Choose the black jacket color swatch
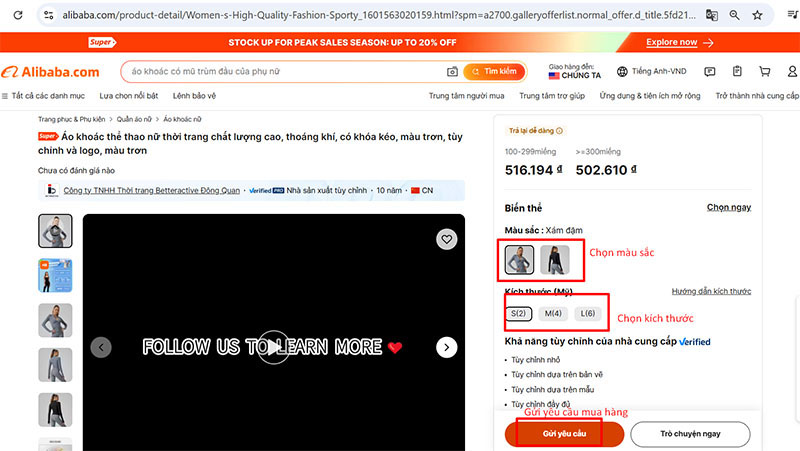 pyautogui.click(x=555, y=260)
